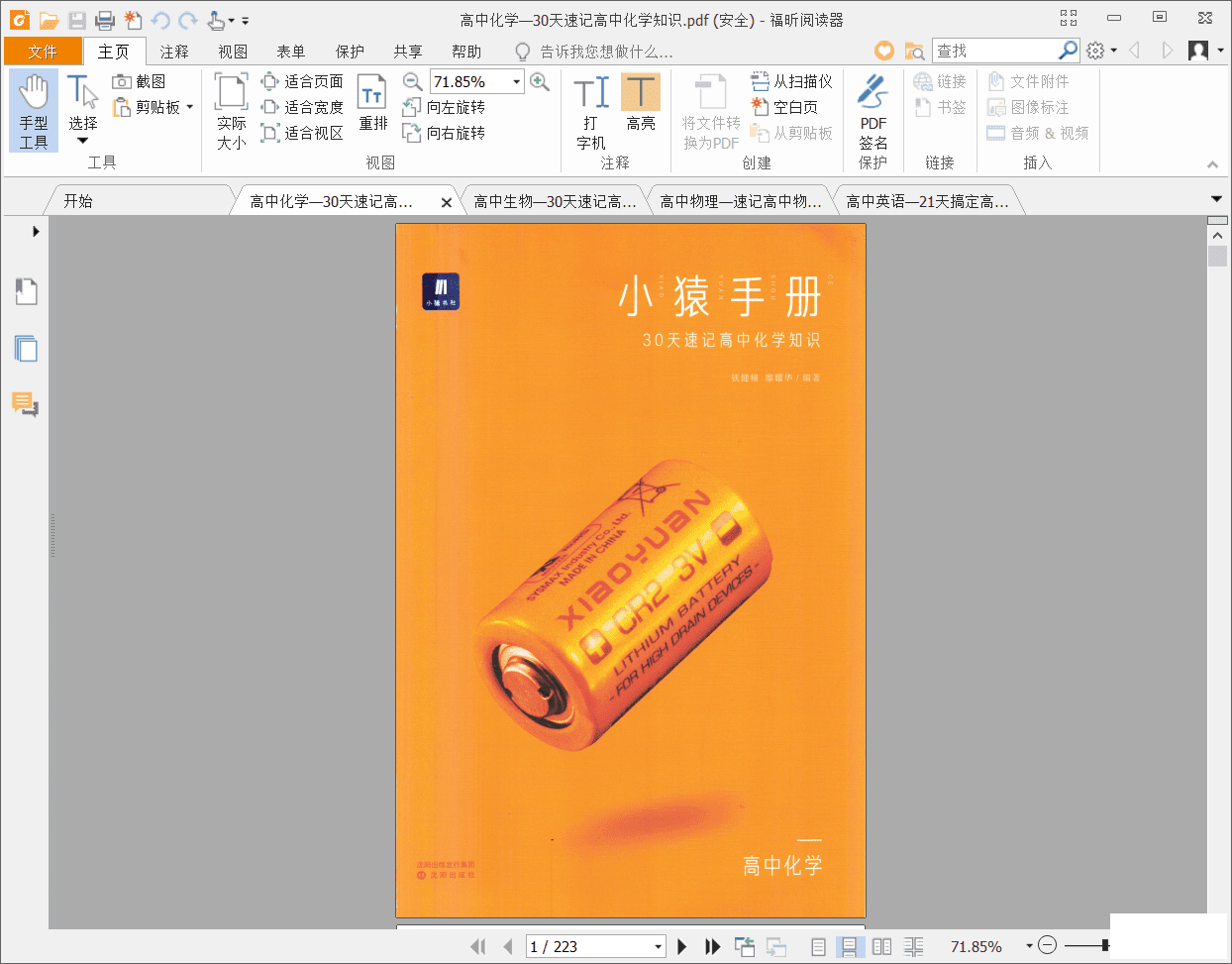
Task: Switch to 高中生物—30天速记 document tab
Action: [555, 201]
